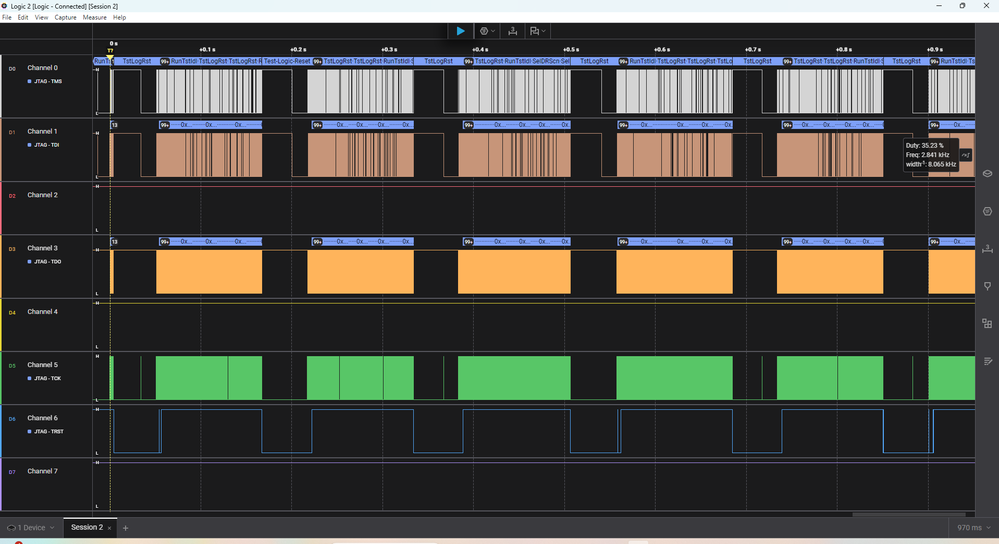Open the 1 Device selector dropdown
The width and height of the screenshot is (999, 544).
click(31, 527)
